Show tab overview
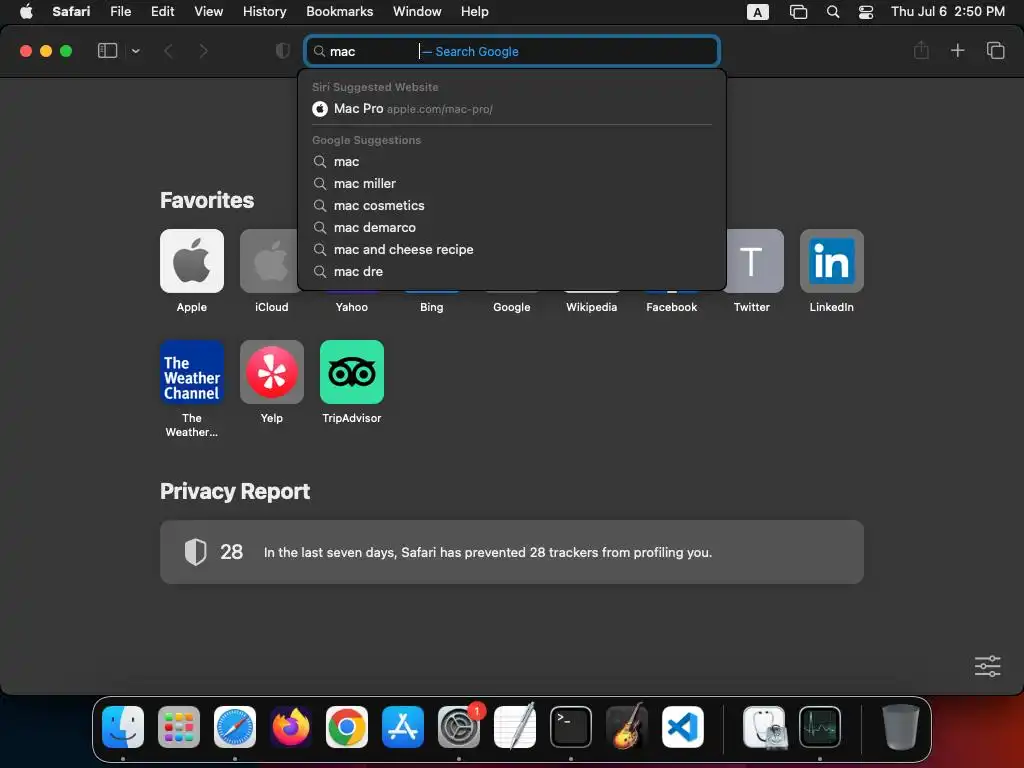This screenshot has height=768, width=1024. coord(995,50)
